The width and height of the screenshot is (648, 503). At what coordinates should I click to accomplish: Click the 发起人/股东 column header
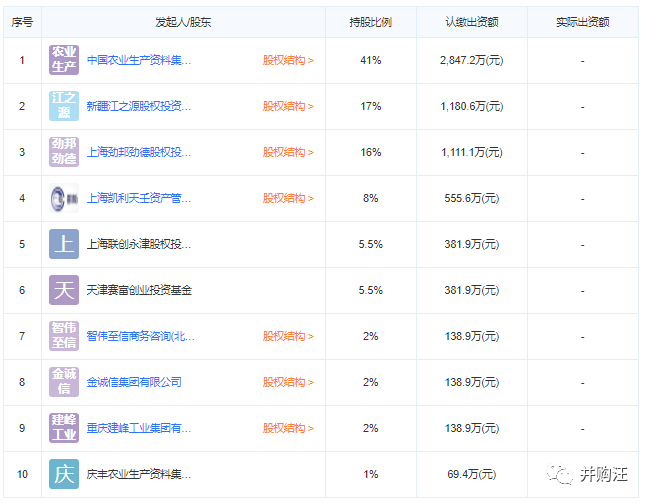tap(183, 22)
